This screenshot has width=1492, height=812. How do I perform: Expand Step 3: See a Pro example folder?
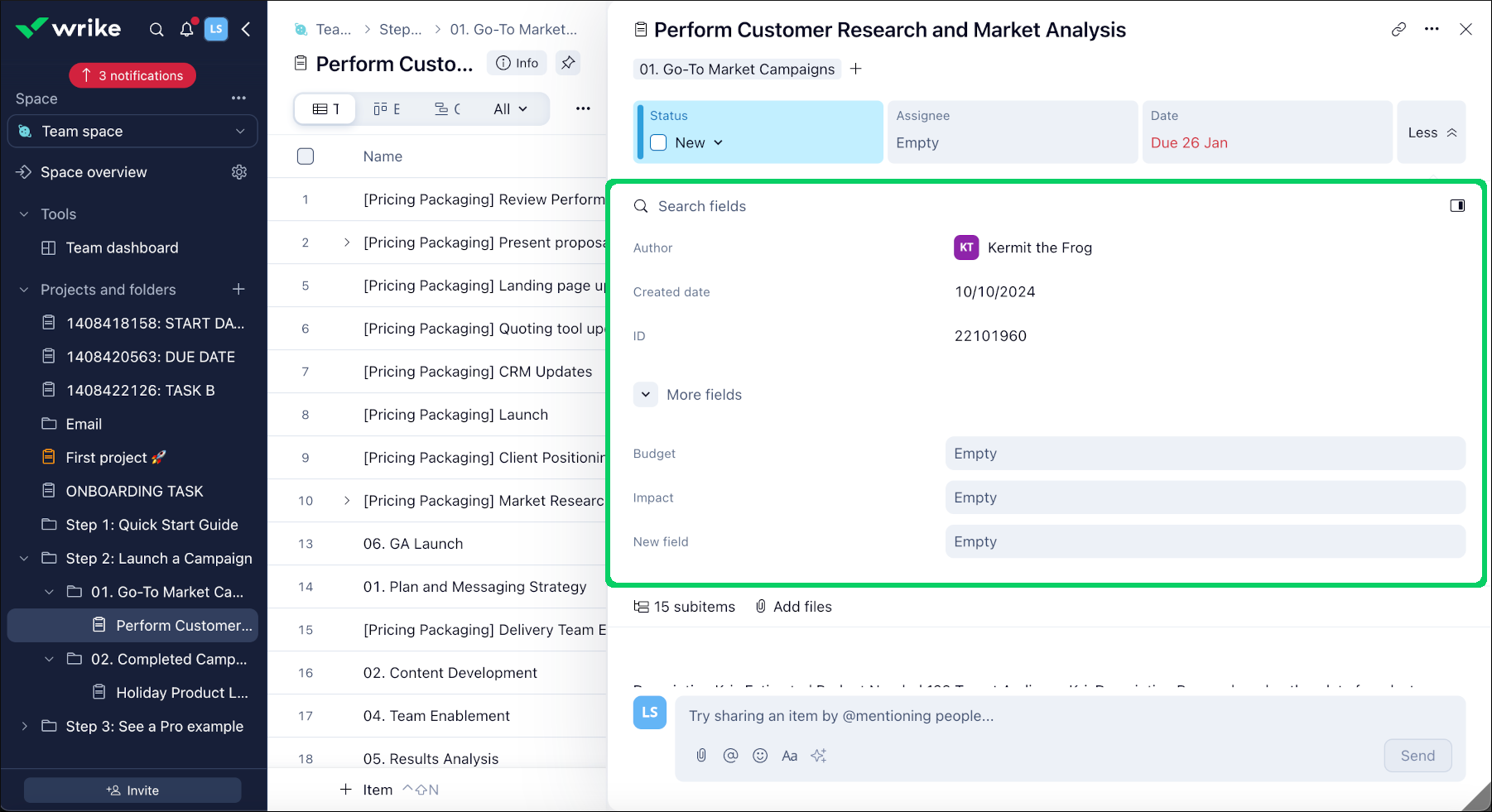(x=25, y=727)
